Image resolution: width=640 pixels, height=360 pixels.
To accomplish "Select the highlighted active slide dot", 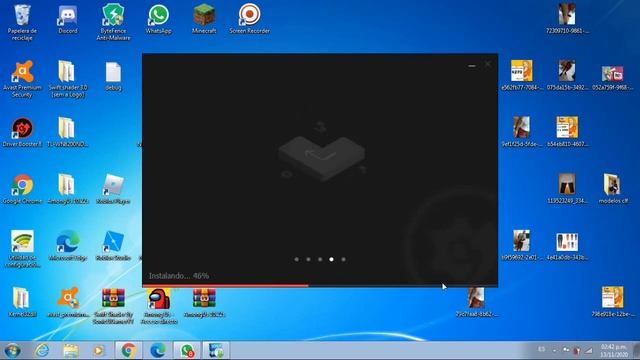I will [x=331, y=259].
